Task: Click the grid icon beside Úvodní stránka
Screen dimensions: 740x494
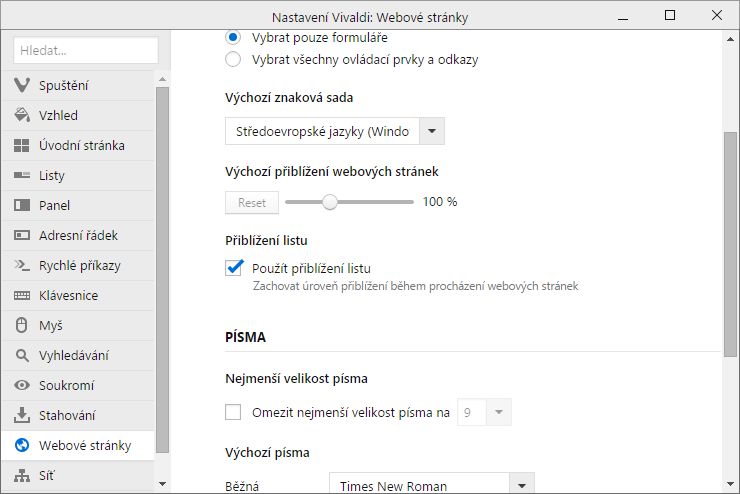Action: point(22,145)
